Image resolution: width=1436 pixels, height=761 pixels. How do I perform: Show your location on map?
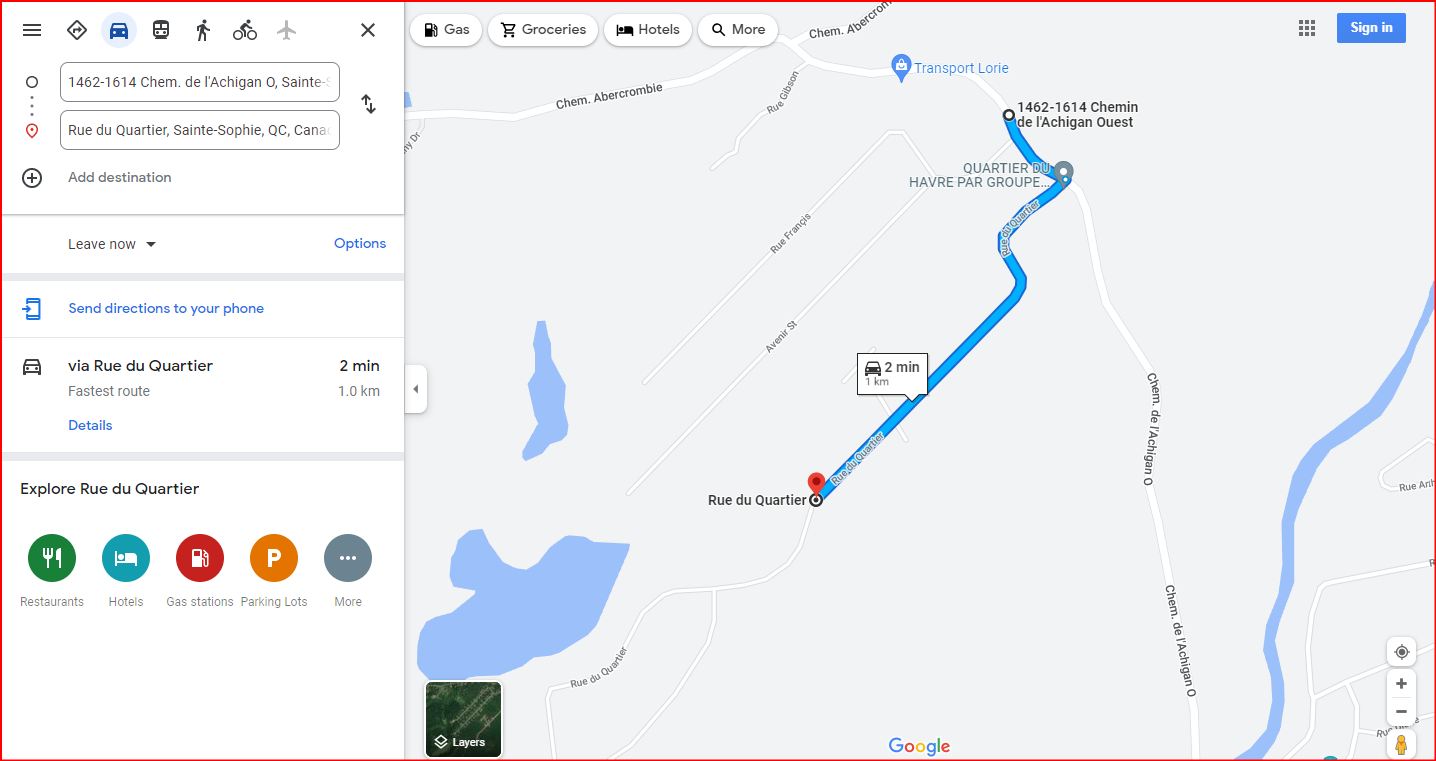point(1401,652)
